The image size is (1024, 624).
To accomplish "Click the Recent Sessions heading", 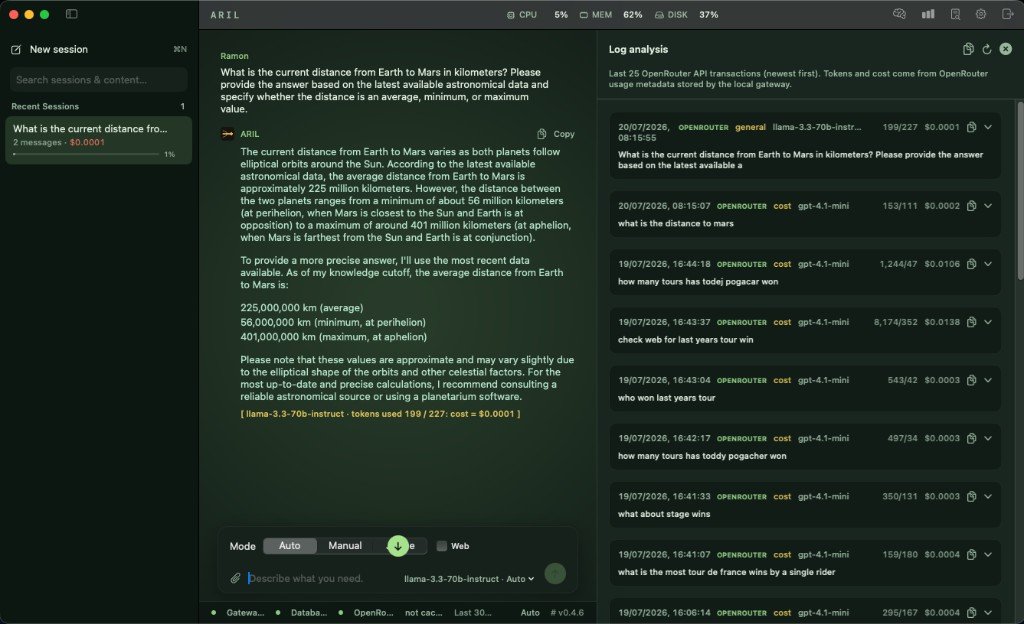I will 45,106.
